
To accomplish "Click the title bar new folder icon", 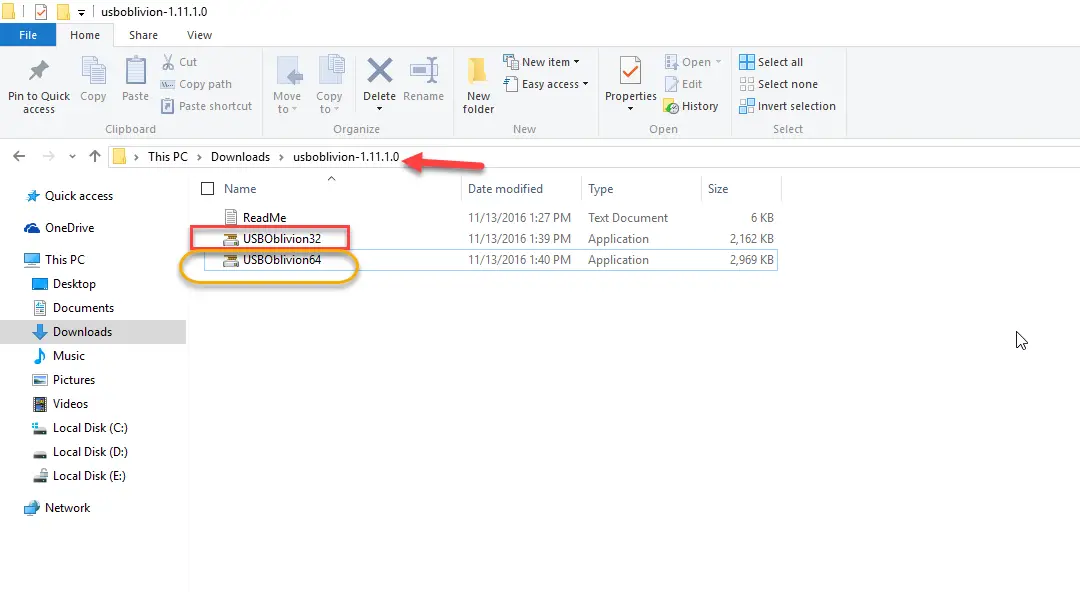I will tap(63, 12).
